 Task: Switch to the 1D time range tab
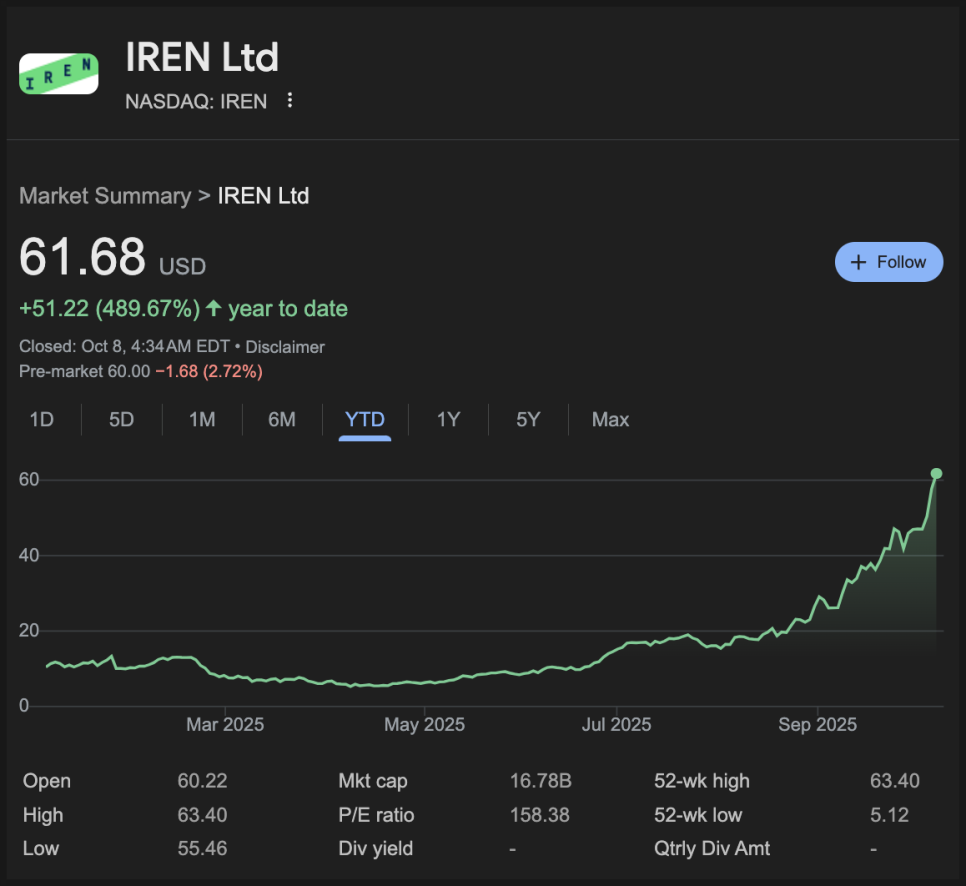coord(41,420)
